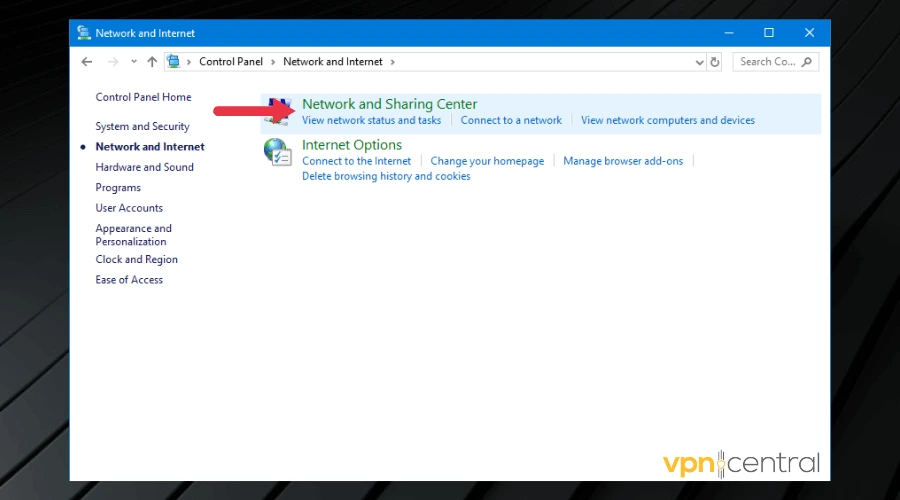The image size is (900, 500).
Task: Open Control Panel Home in sidebar
Action: click(x=143, y=97)
